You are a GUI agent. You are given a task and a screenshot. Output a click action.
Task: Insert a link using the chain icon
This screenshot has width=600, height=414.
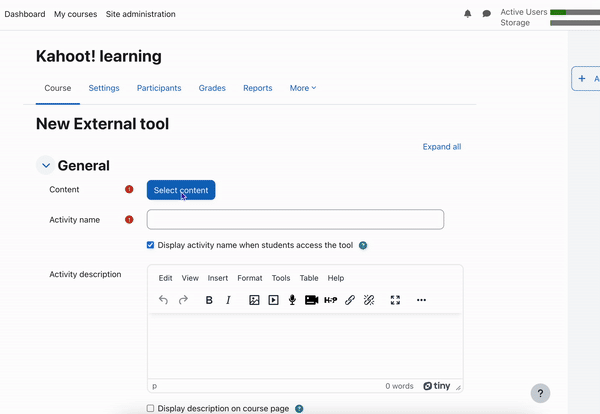(x=350, y=300)
